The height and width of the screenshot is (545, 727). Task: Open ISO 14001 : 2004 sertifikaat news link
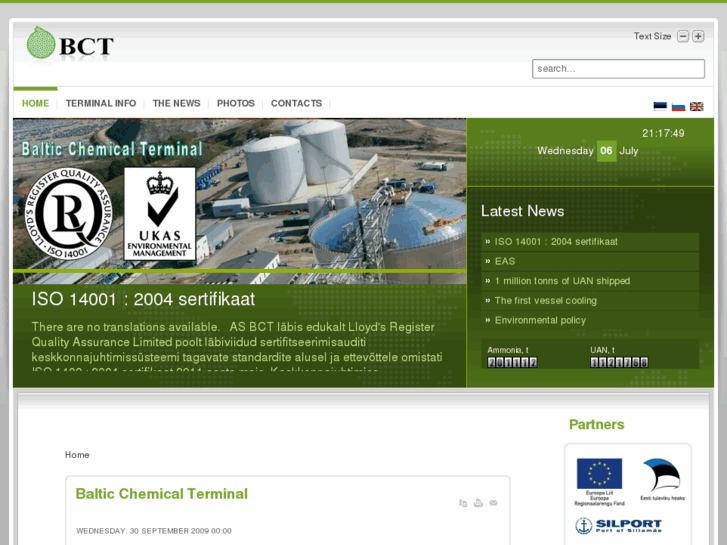tap(556, 242)
